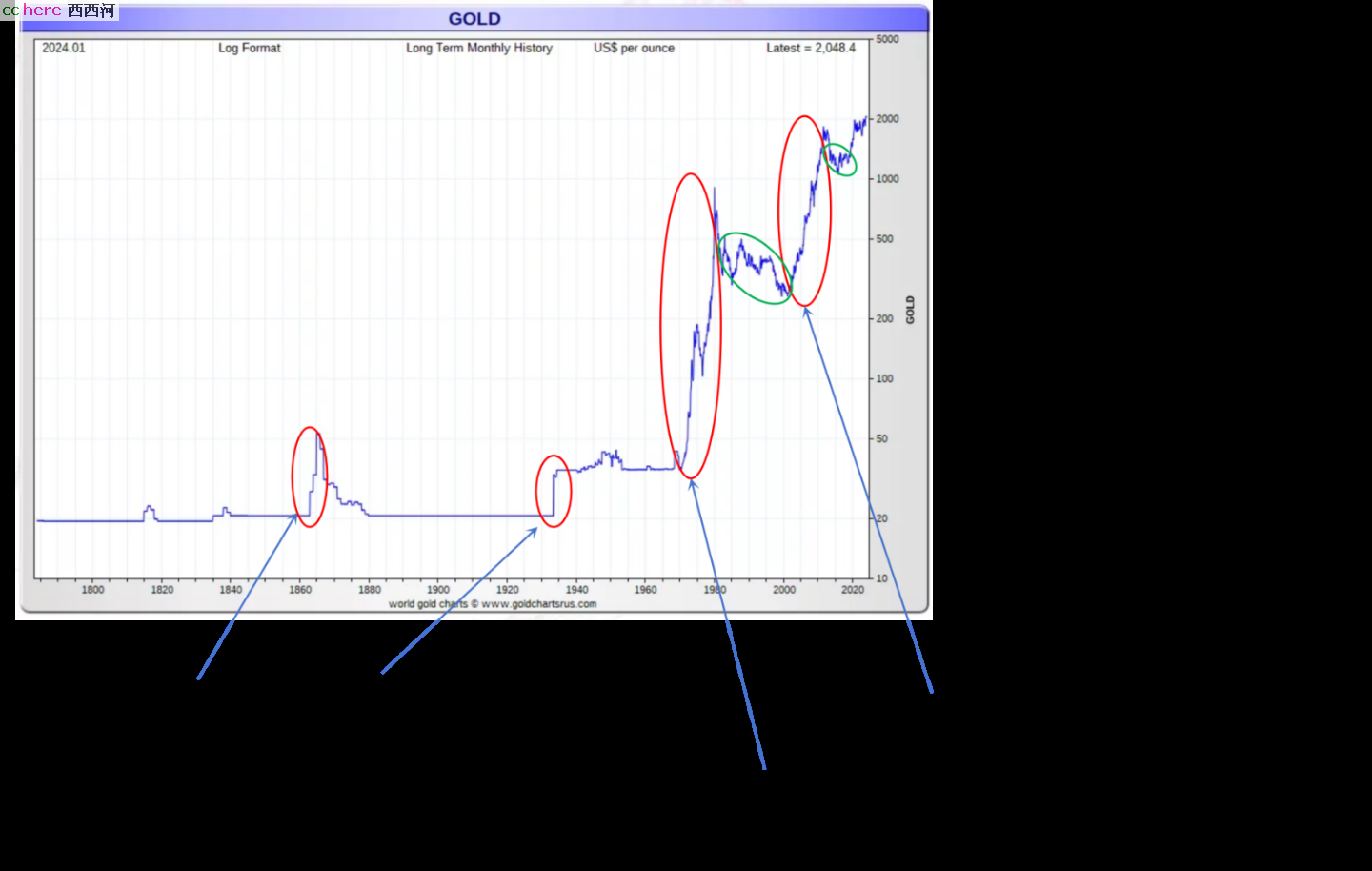This screenshot has width=1372, height=871.
Task: Click the 2000 price axis label
Action: click(x=887, y=119)
